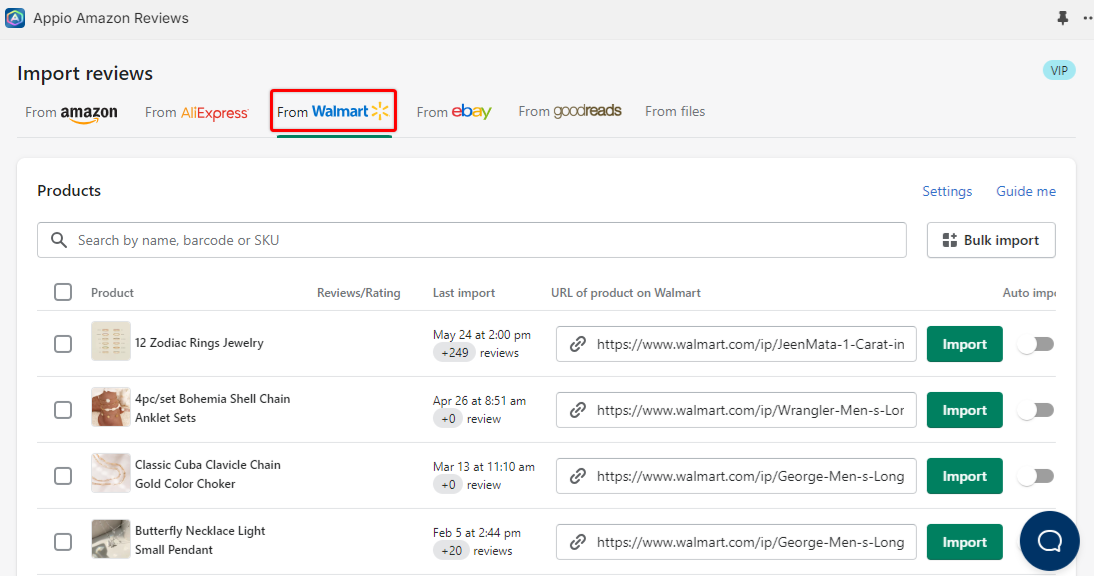The image size is (1094, 576).
Task: Switch to the From Amazon tab
Action: [71, 112]
